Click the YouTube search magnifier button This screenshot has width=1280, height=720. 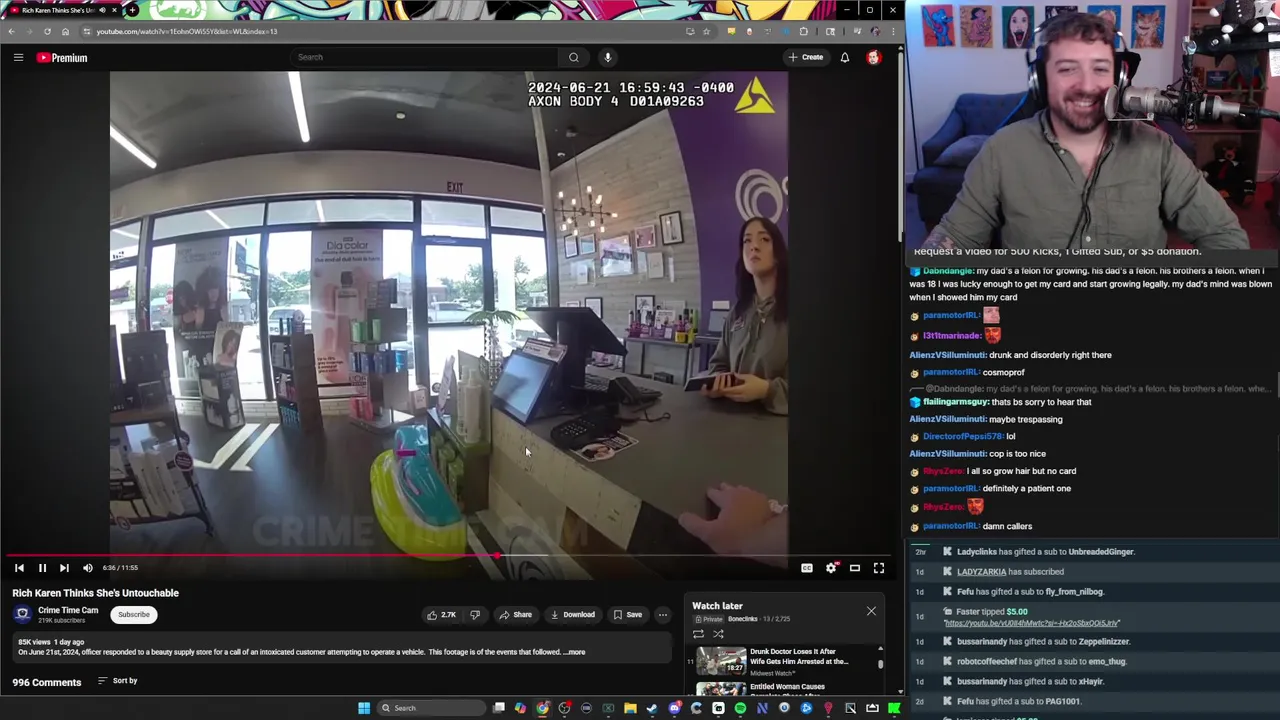573,57
